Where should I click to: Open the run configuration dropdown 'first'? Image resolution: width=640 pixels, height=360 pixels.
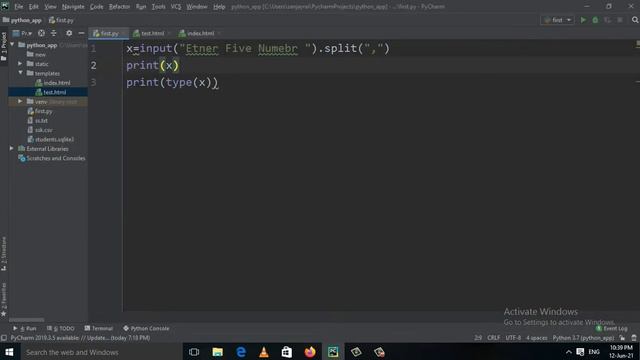point(558,20)
